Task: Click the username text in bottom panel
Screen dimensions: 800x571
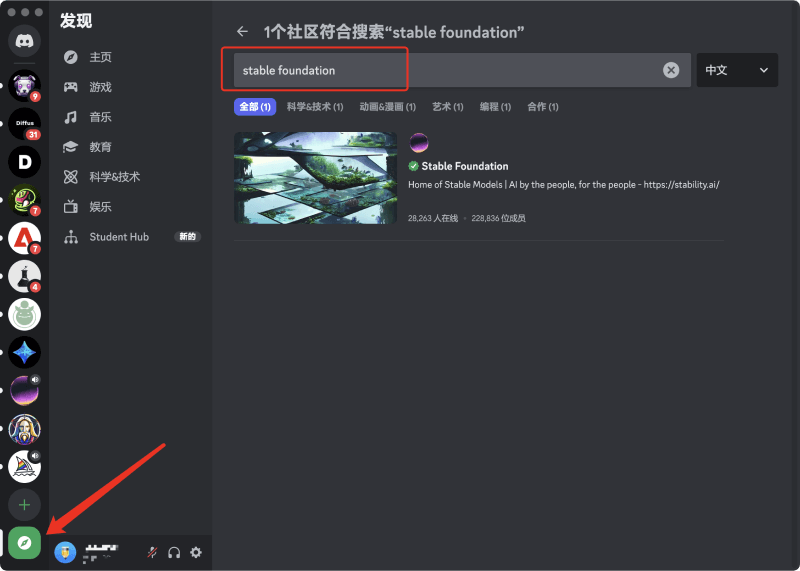Action: (x=102, y=548)
